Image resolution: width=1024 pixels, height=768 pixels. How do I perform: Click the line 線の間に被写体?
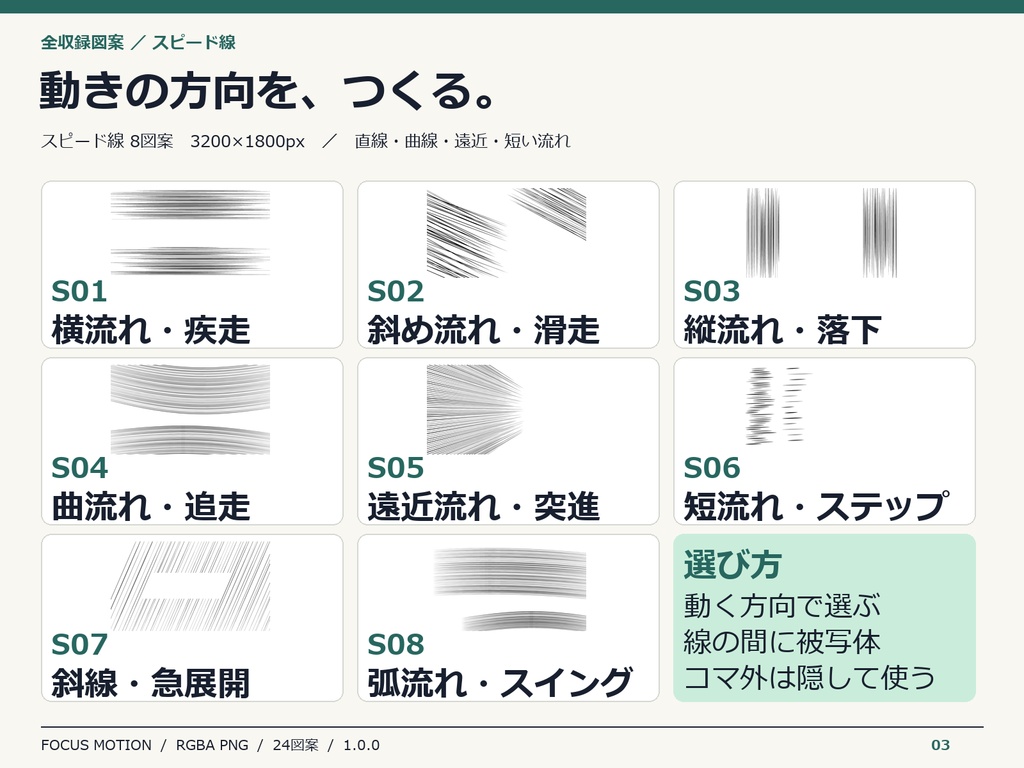pos(782,642)
